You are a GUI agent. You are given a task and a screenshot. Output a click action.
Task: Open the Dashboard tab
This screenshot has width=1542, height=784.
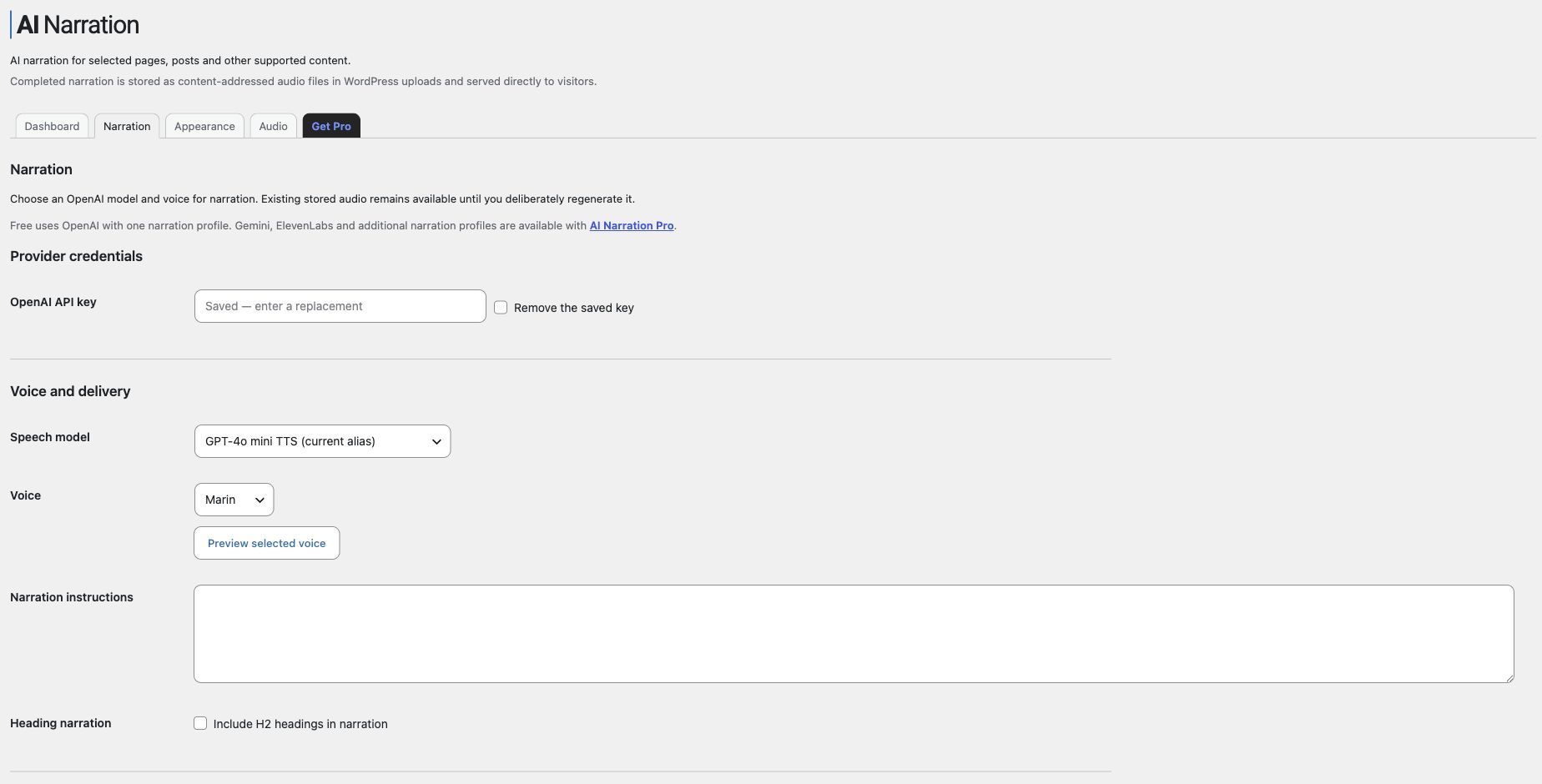pyautogui.click(x=52, y=126)
